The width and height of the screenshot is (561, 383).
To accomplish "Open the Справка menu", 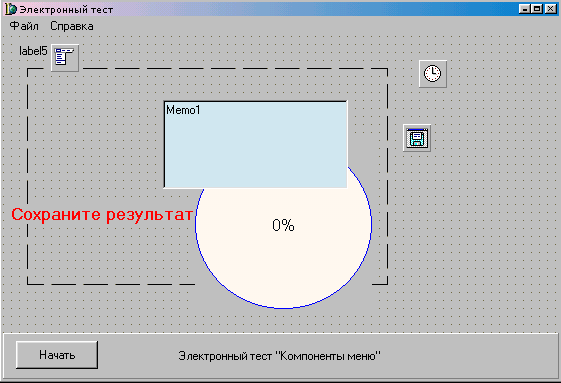I will click(x=72, y=26).
